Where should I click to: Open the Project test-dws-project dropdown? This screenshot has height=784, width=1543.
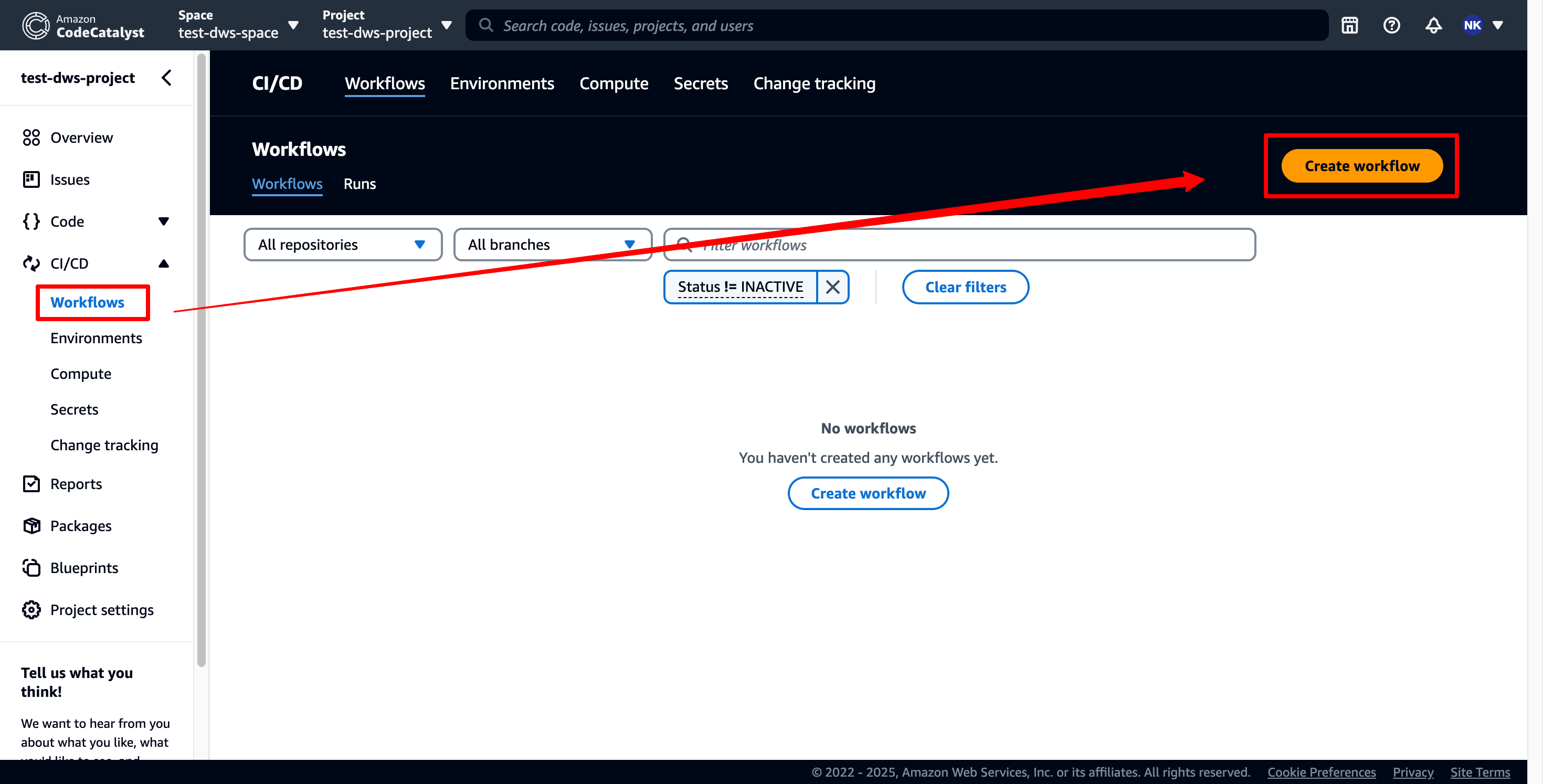(387, 25)
